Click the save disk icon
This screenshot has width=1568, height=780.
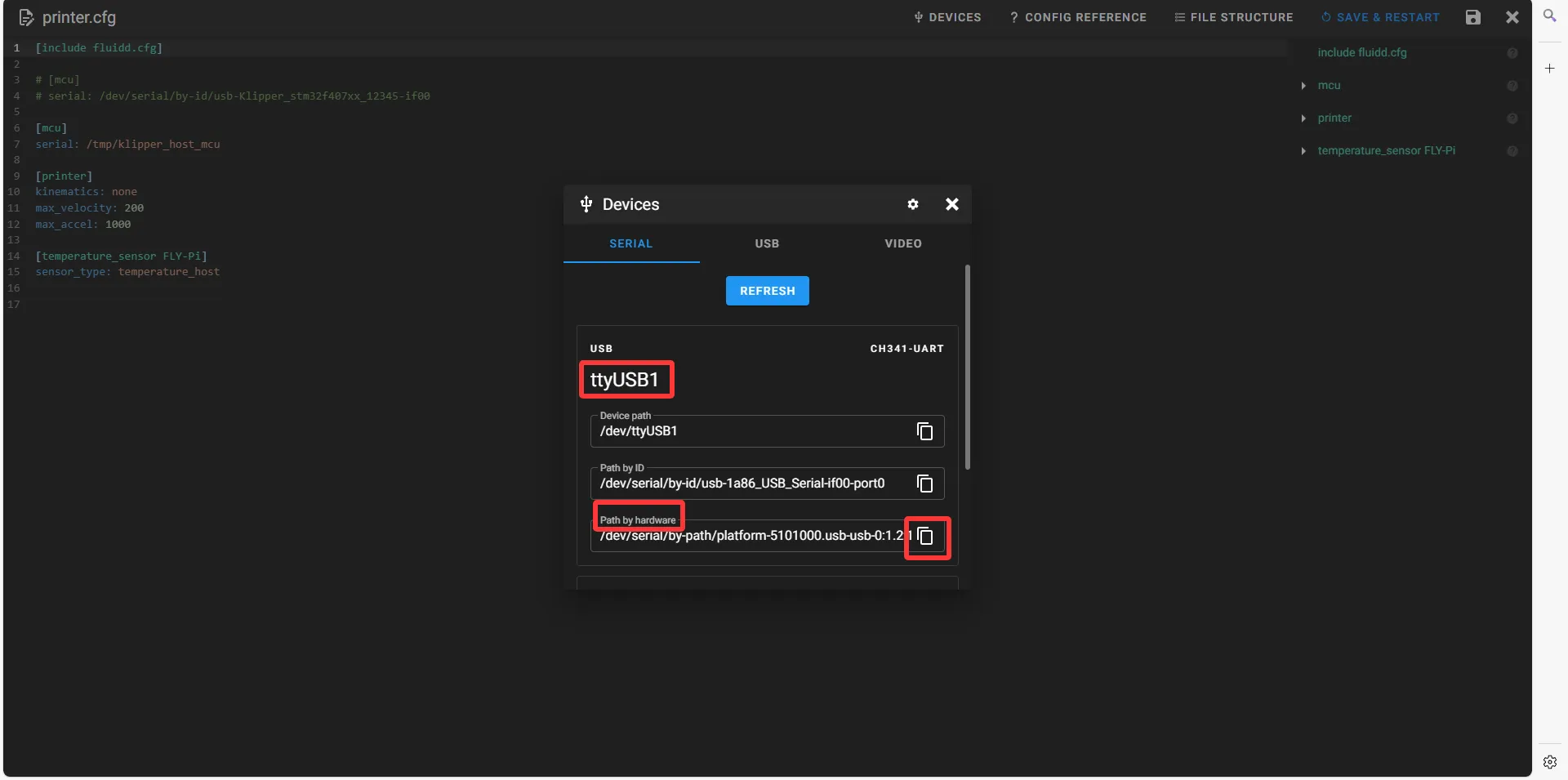coord(1472,17)
